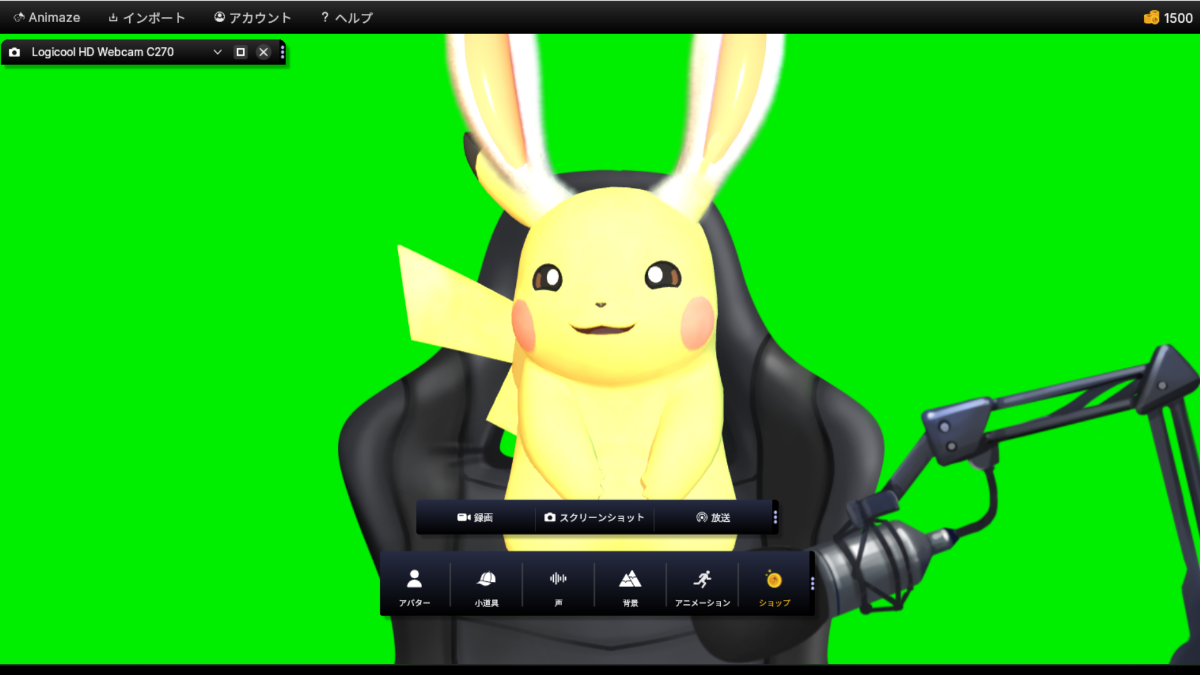Image resolution: width=1200 pixels, height=675 pixels.
Task: Open the capture bar three-dots menu
Action: coord(775,518)
